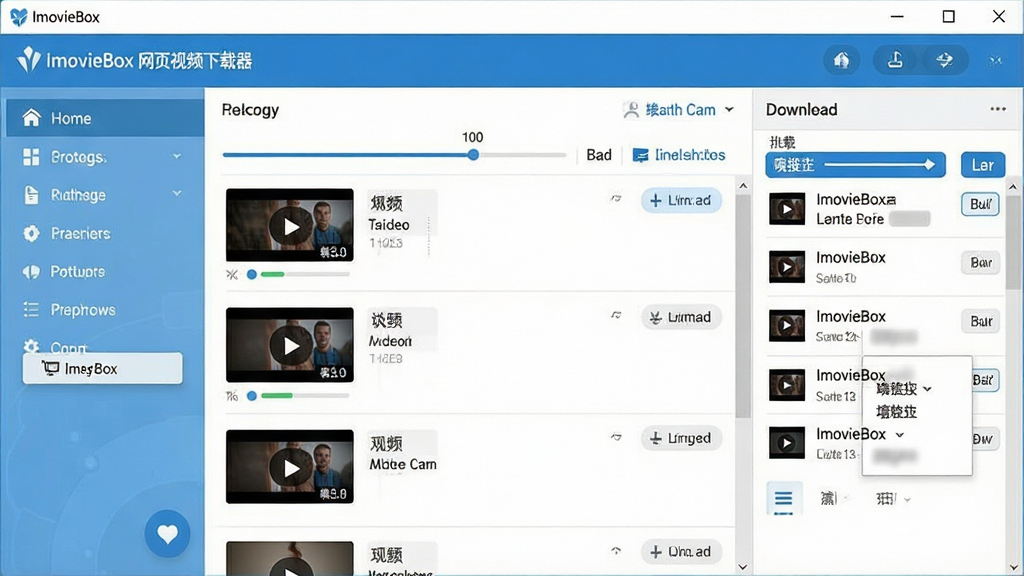Play the Taideo video thumbnail
Screen dimensions: 1024x576
pos(290,225)
